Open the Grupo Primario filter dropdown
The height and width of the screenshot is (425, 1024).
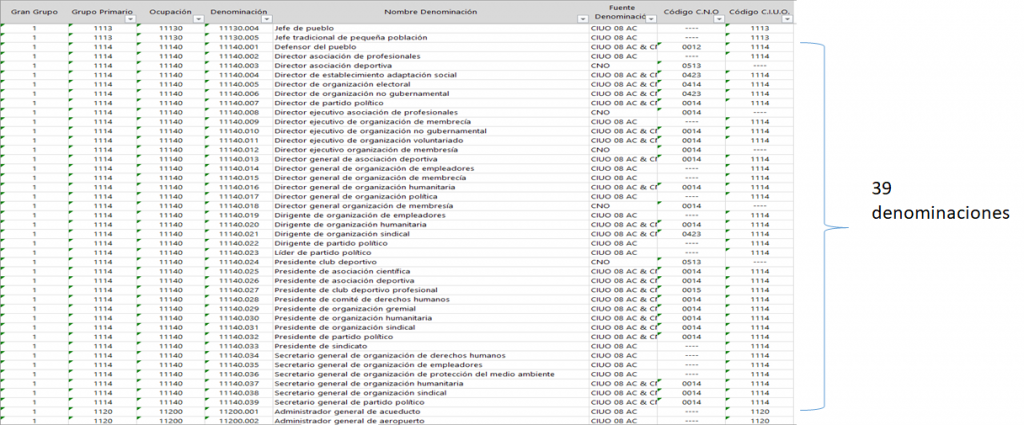(x=130, y=20)
